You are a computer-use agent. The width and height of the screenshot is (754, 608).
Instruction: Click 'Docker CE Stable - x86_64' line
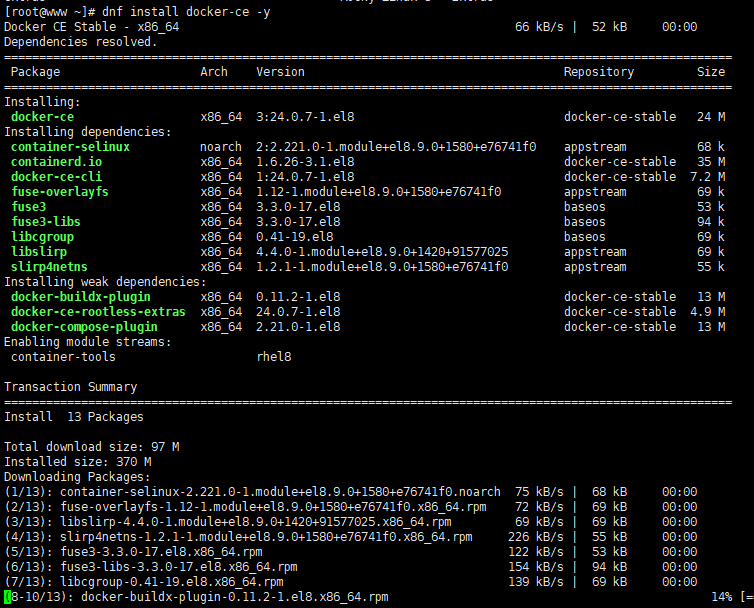91,27
